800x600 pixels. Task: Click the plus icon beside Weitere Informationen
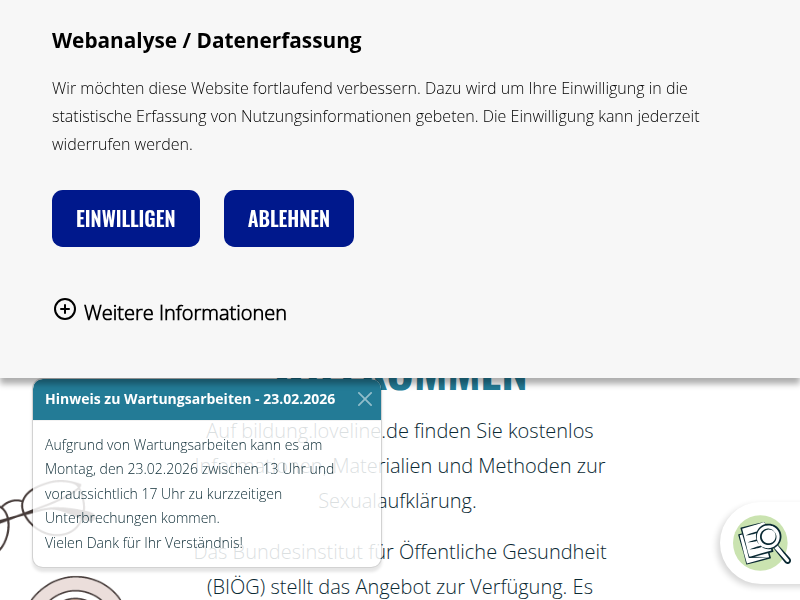(x=64, y=310)
